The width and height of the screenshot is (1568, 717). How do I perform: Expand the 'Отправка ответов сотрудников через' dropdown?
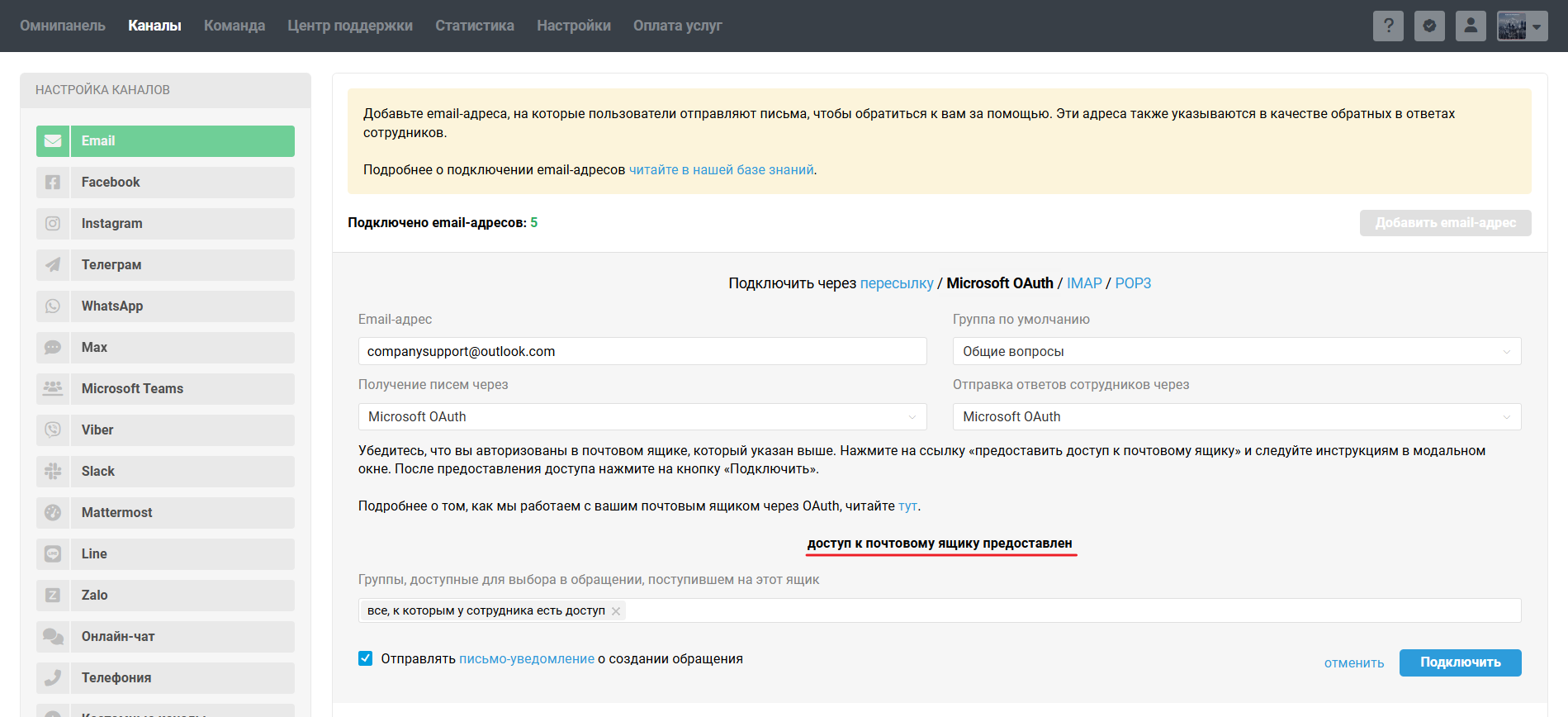pos(1236,417)
